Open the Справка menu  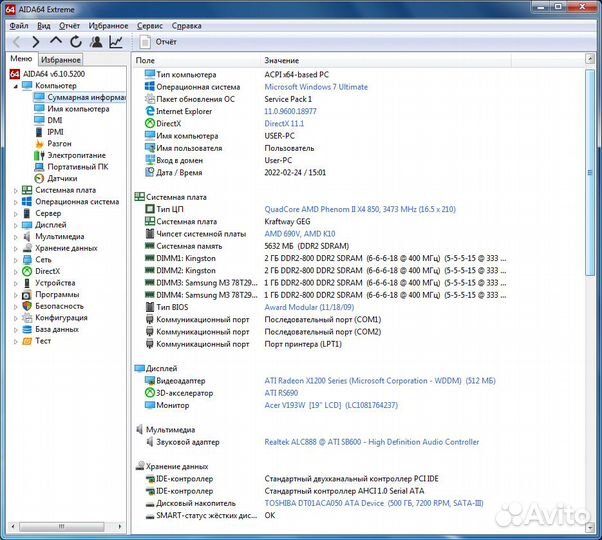(x=187, y=26)
